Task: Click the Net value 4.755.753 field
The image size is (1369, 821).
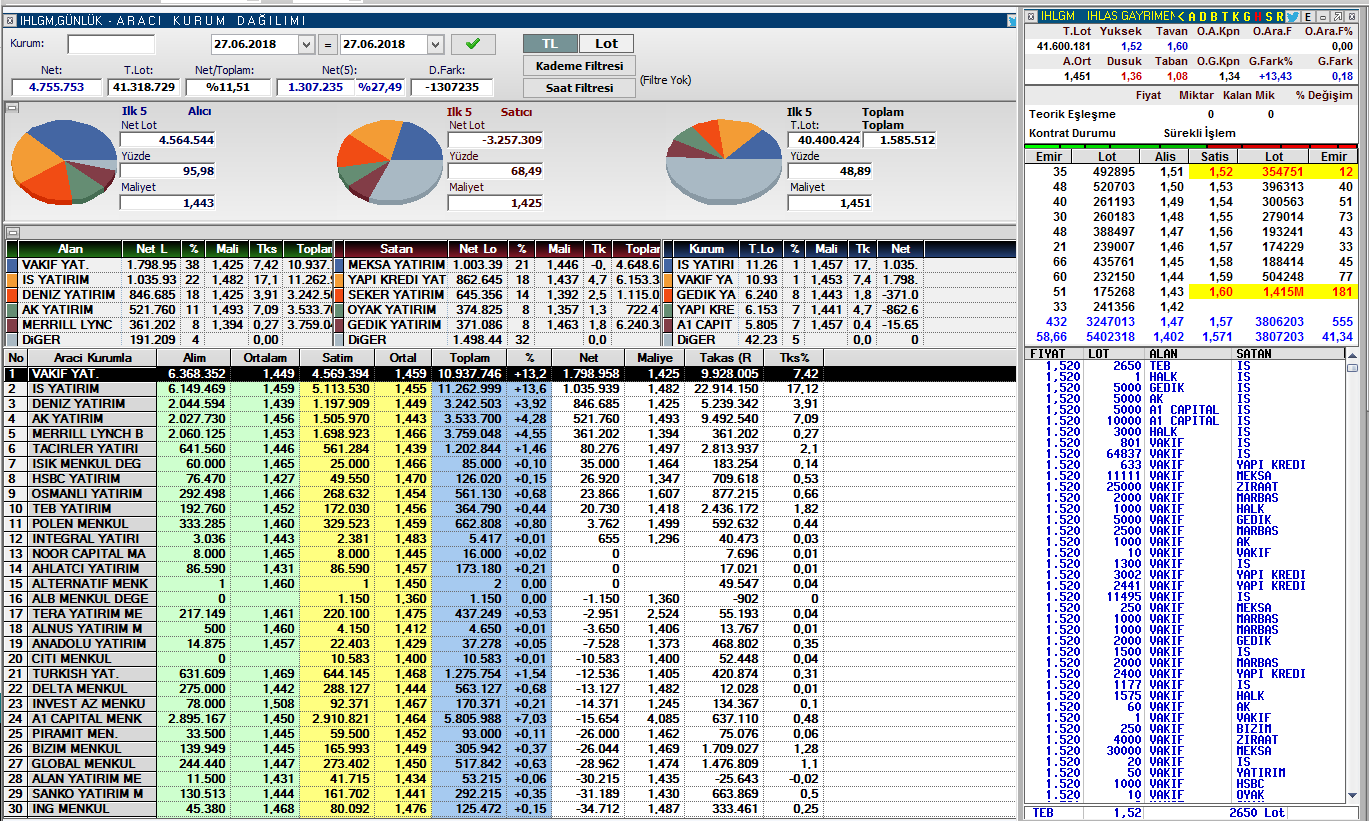Action: point(56,87)
